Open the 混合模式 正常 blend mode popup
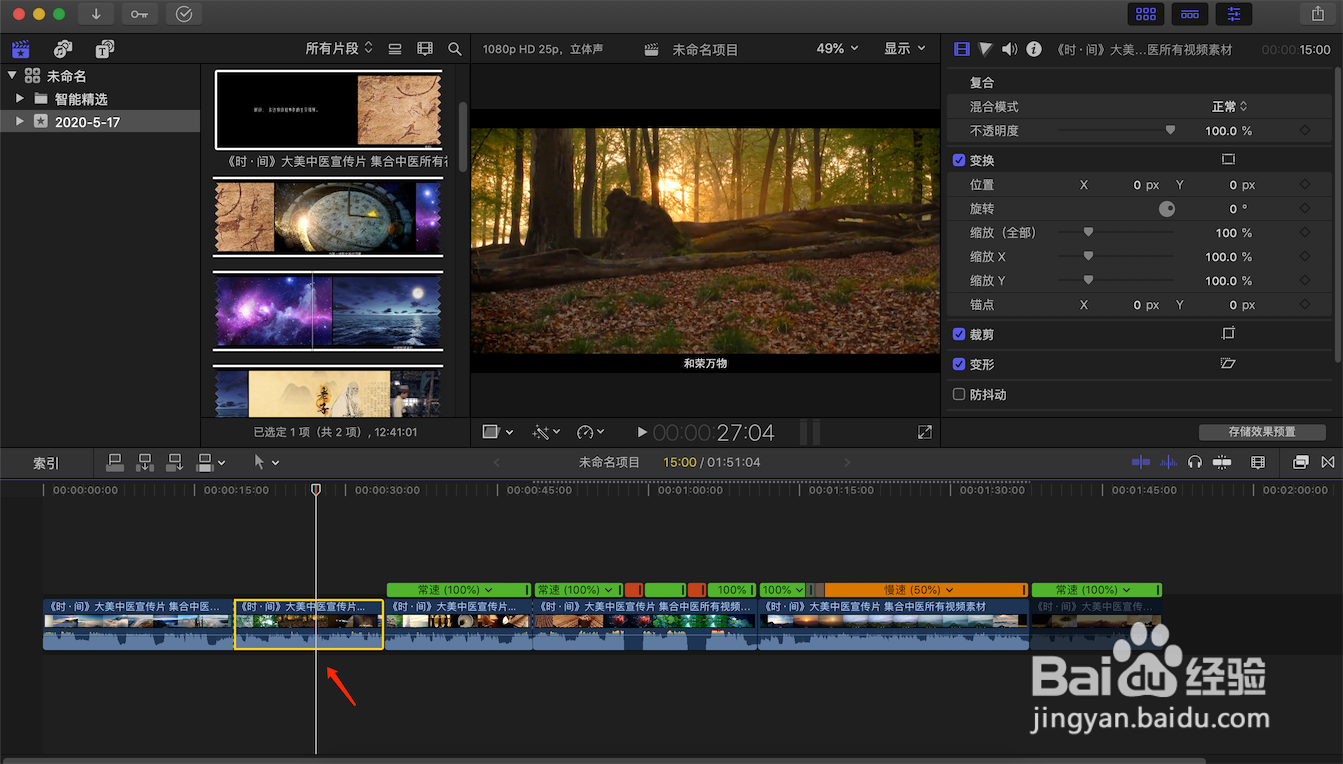 (1229, 107)
